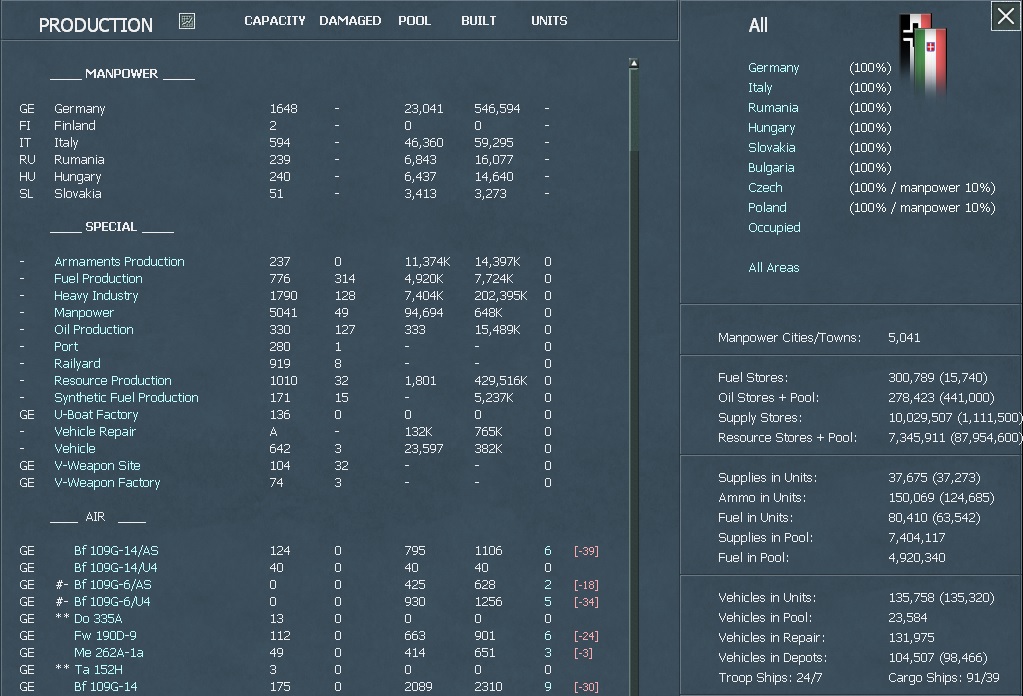Close the production screen with the X button
Screen dimensions: 1023x696
1005,16
